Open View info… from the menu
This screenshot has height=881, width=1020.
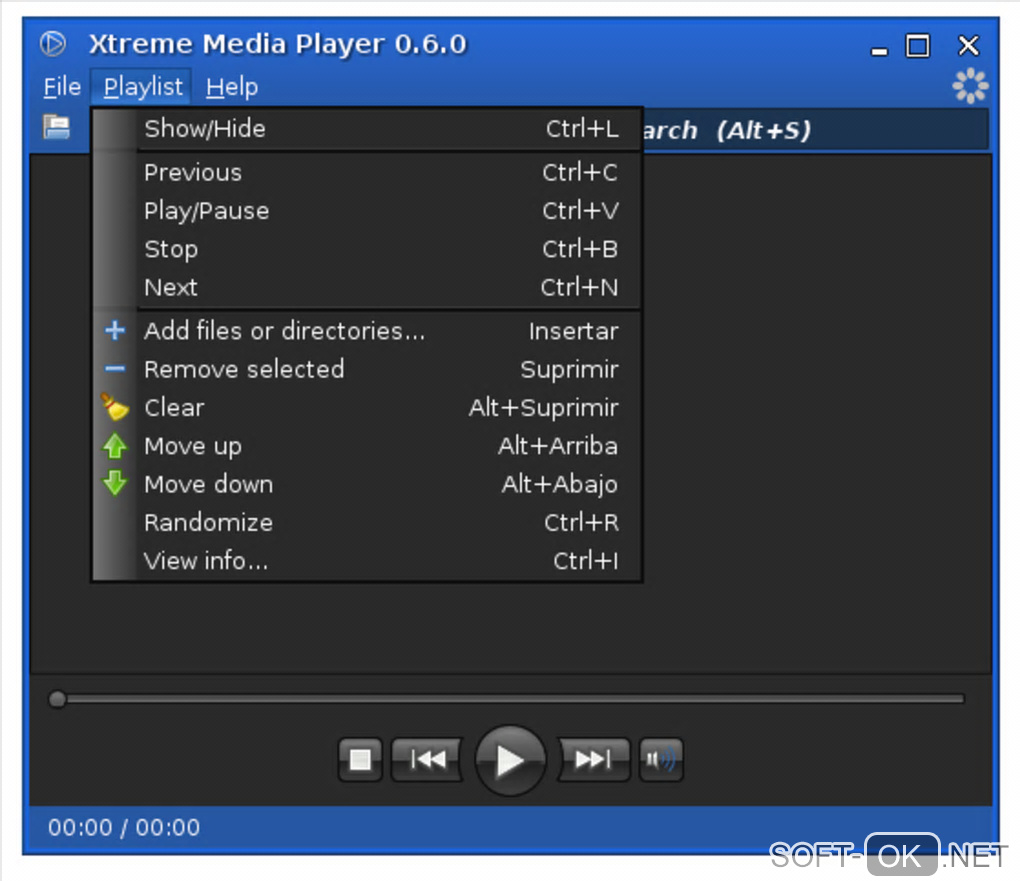pyautogui.click(x=367, y=561)
